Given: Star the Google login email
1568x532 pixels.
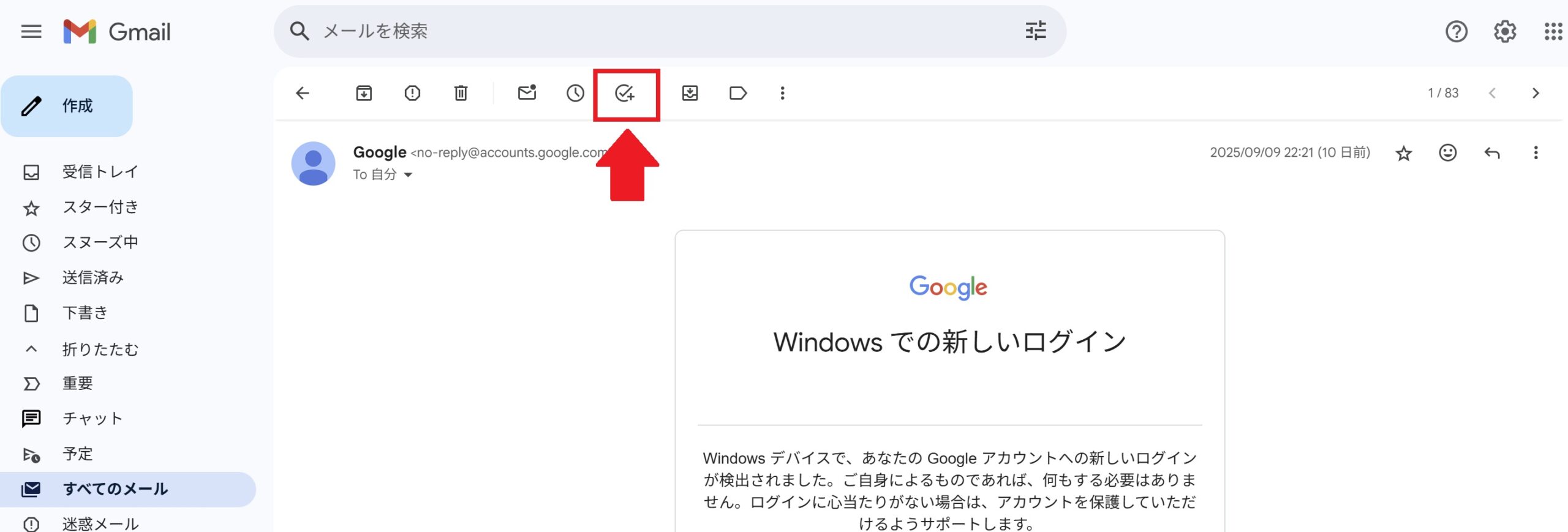Looking at the screenshot, I should pyautogui.click(x=1403, y=153).
